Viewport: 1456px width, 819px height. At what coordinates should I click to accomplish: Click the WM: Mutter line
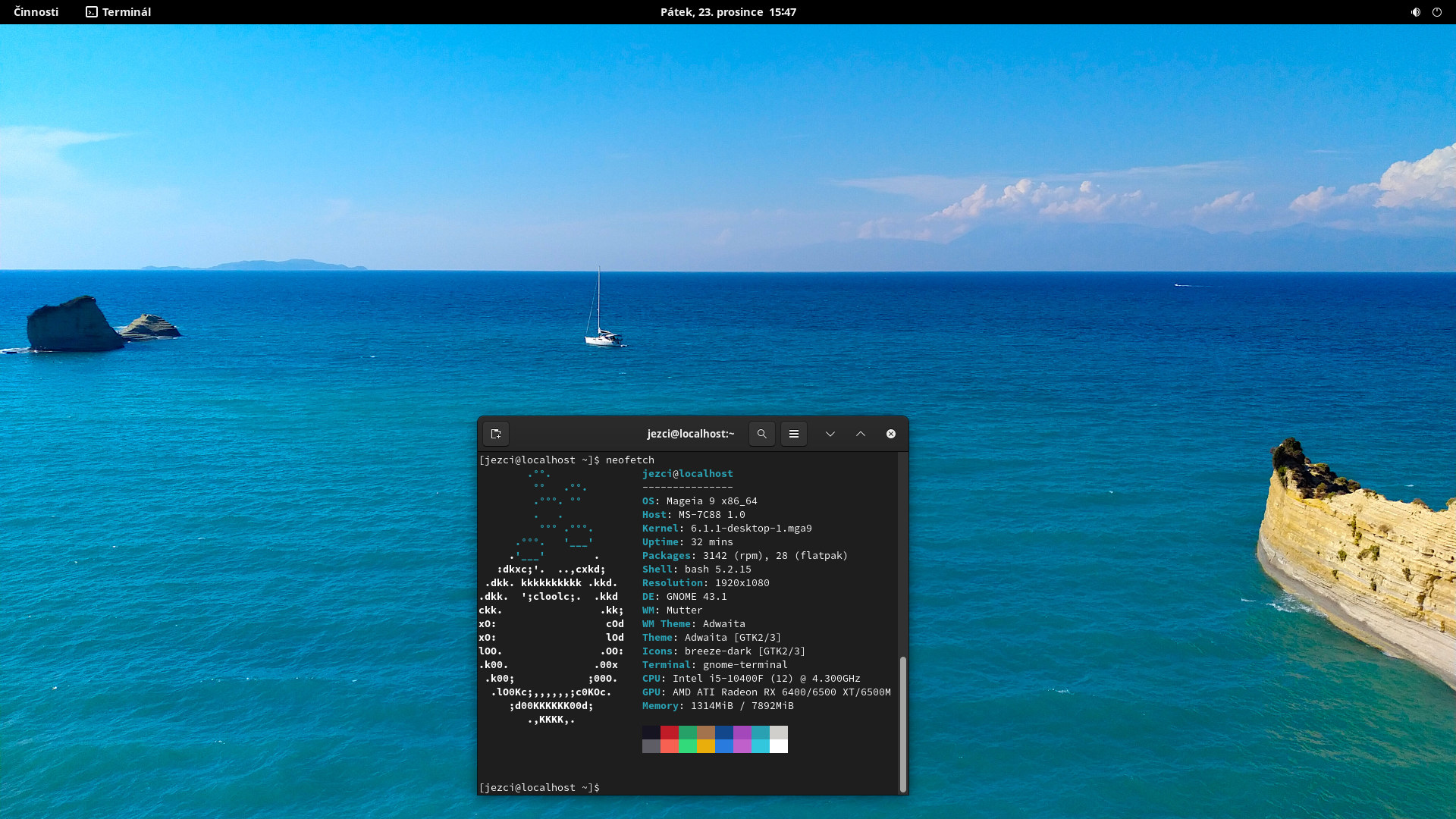point(673,610)
